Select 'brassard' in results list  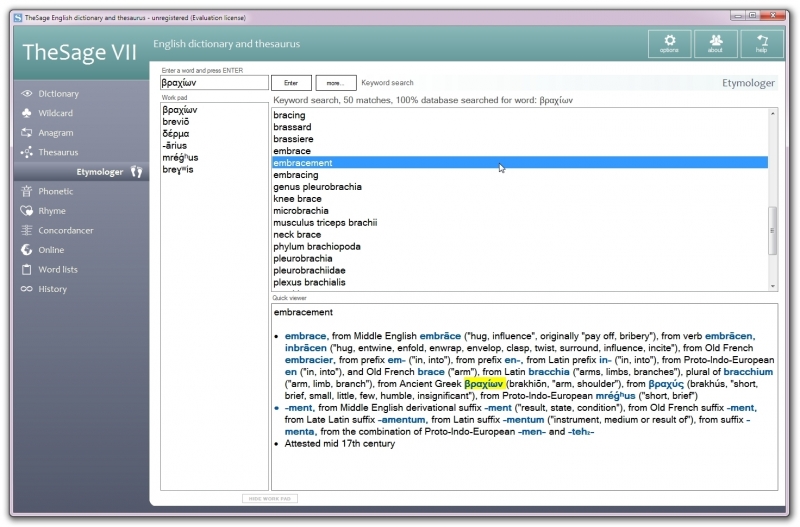519,127
